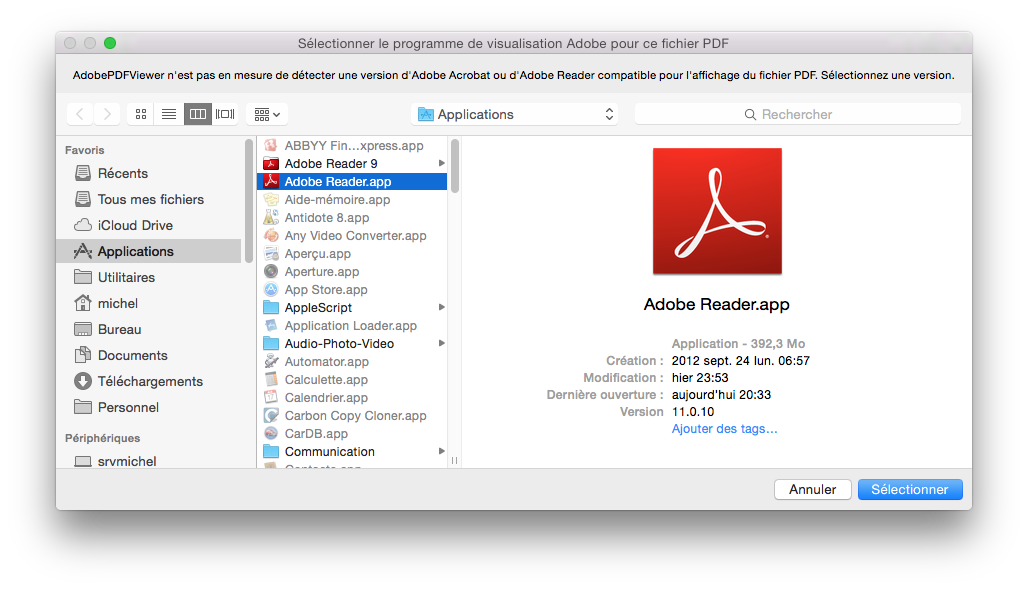Viewport: 1028px width, 590px height.
Task: Go forward to next folder
Action: (107, 114)
